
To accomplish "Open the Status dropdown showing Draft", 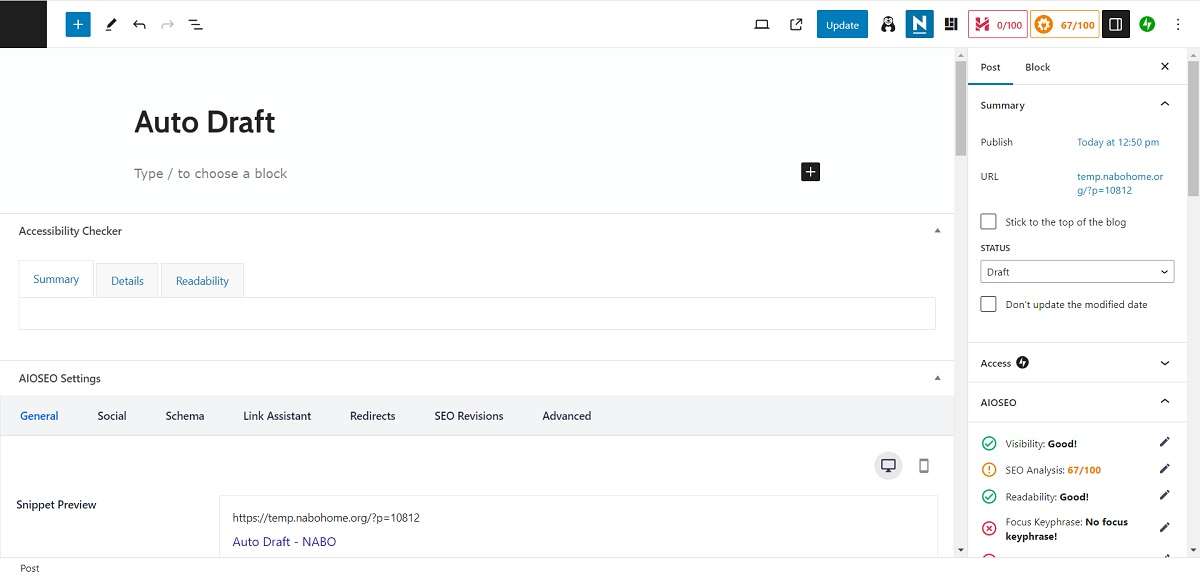I will [x=1076, y=272].
